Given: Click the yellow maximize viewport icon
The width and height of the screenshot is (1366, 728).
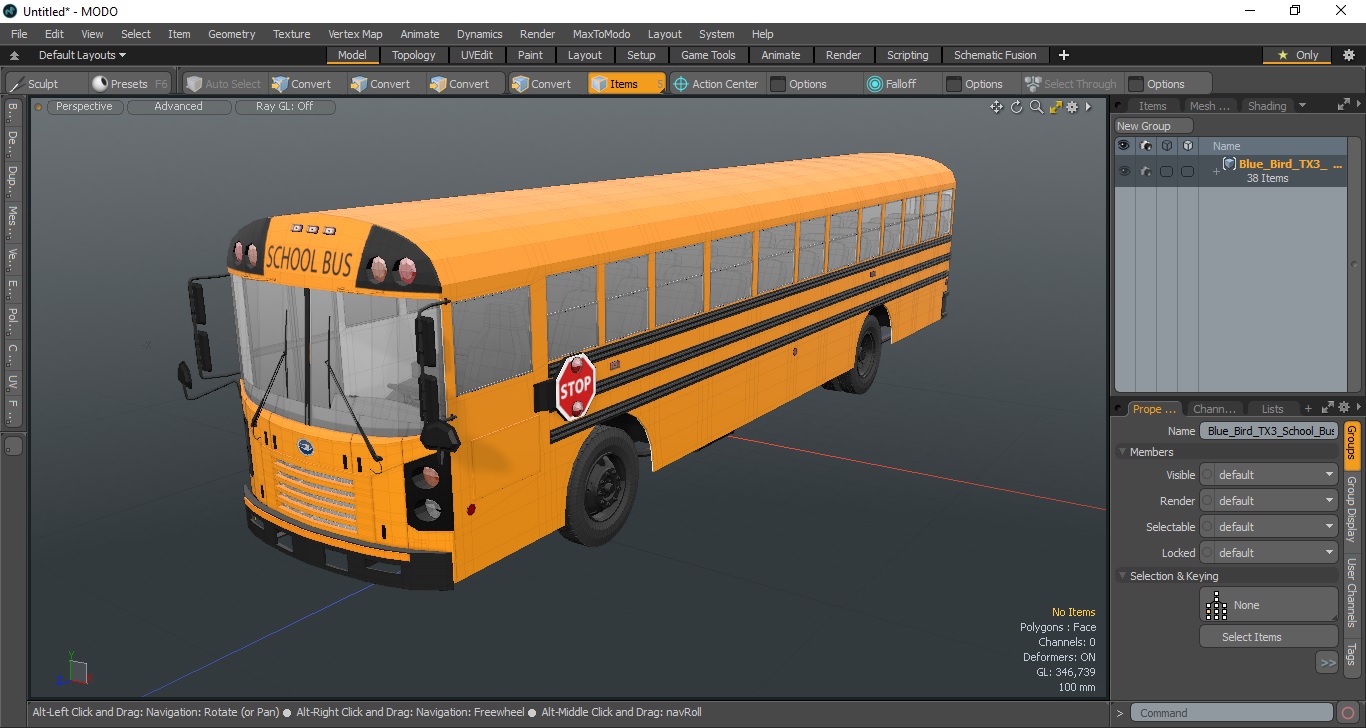Looking at the screenshot, I should (1056, 107).
